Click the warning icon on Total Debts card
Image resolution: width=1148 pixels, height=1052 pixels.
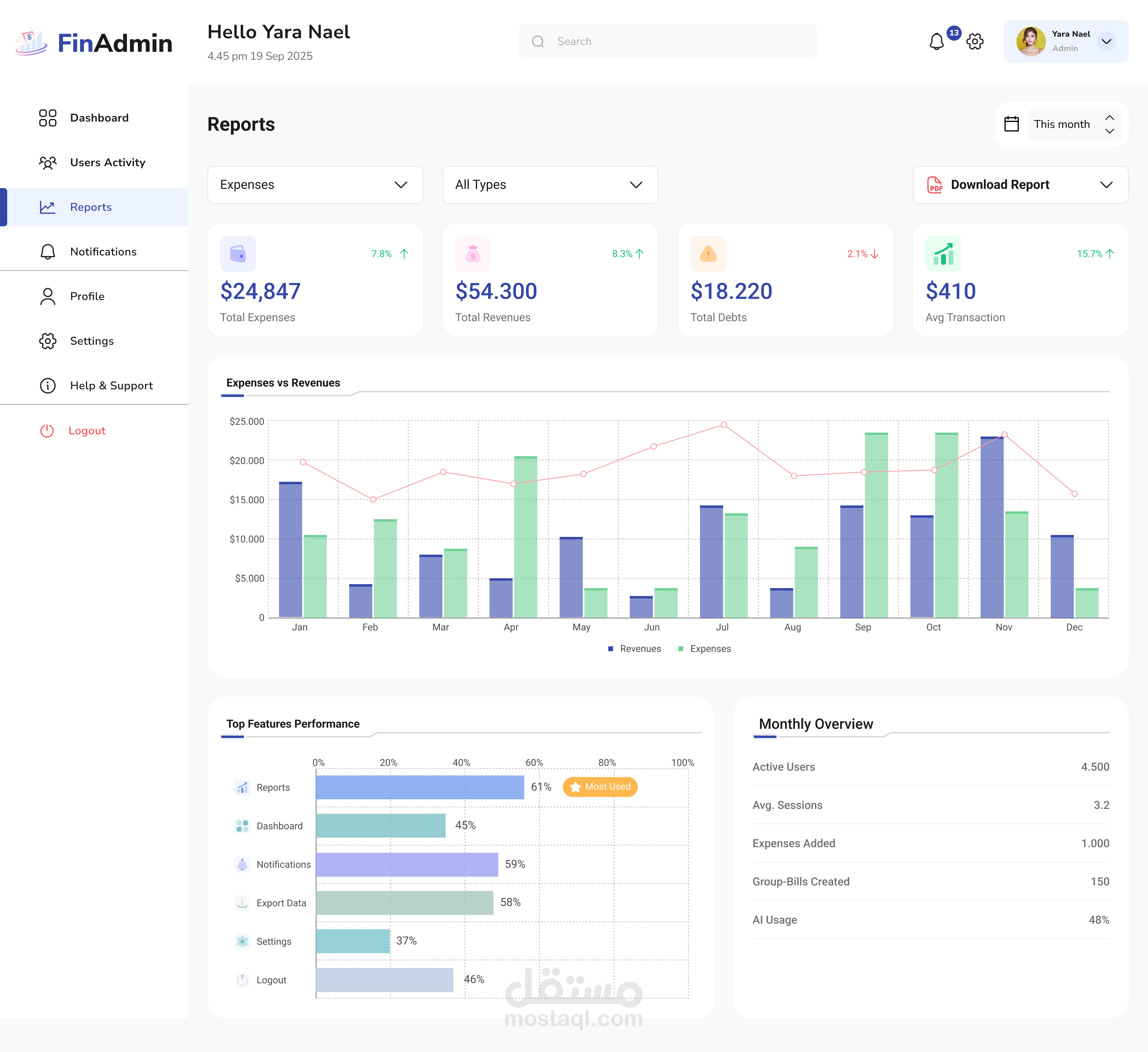tap(708, 254)
